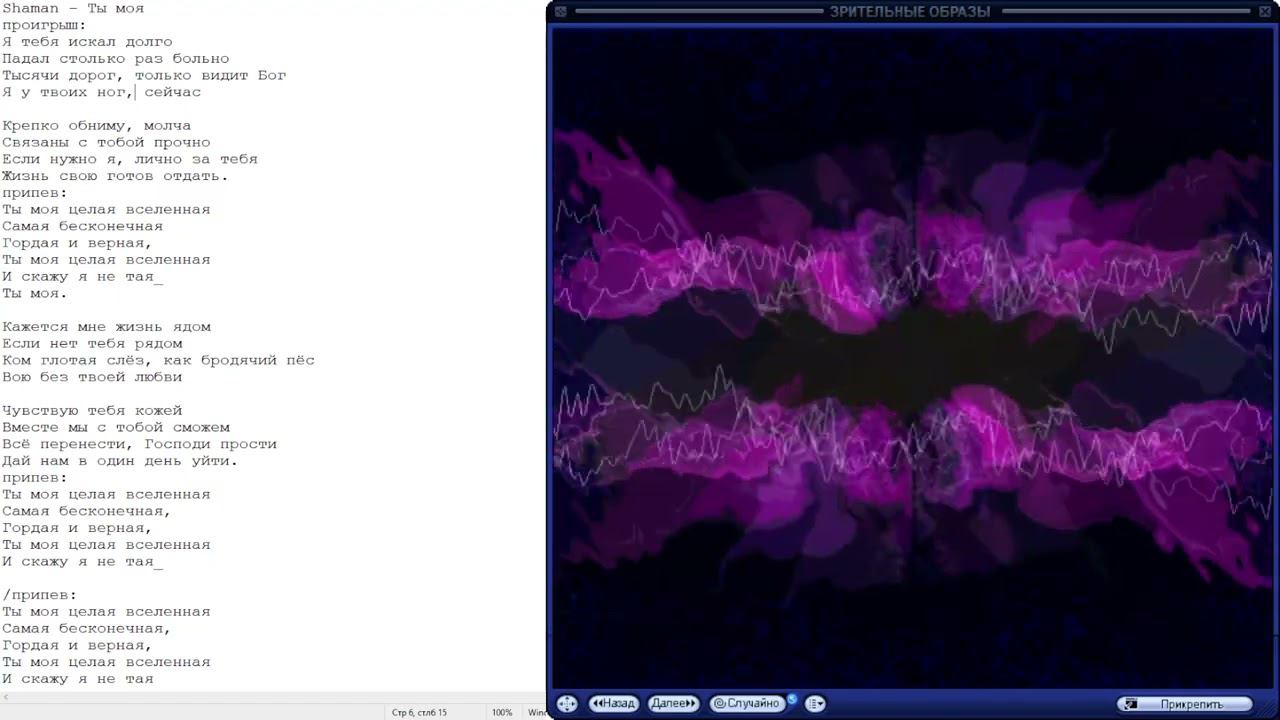Skip forward with the Далее button

[x=673, y=704]
